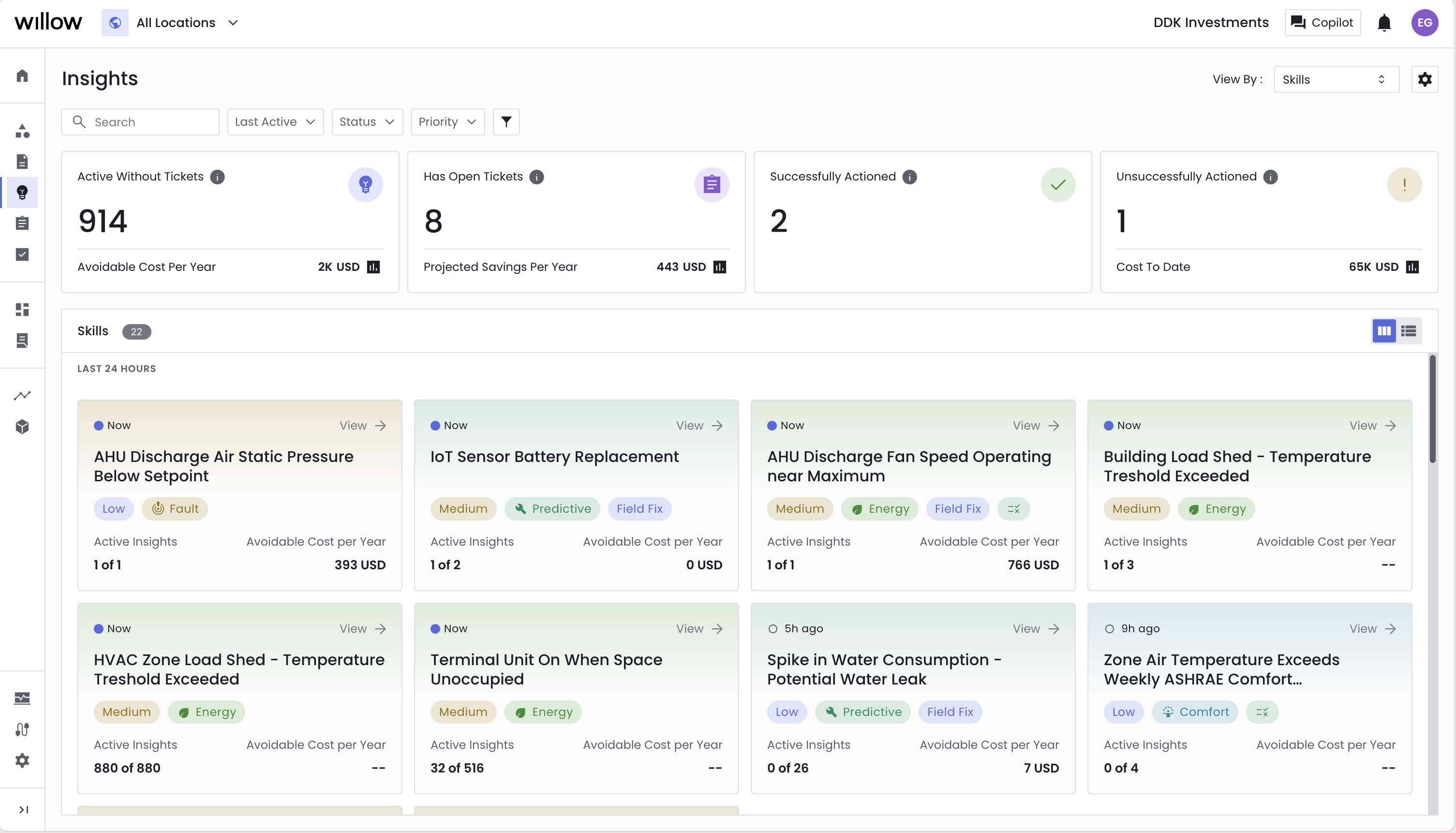The width and height of the screenshot is (1456, 833).
Task: Go to Home in the sidebar
Action: click(x=22, y=76)
